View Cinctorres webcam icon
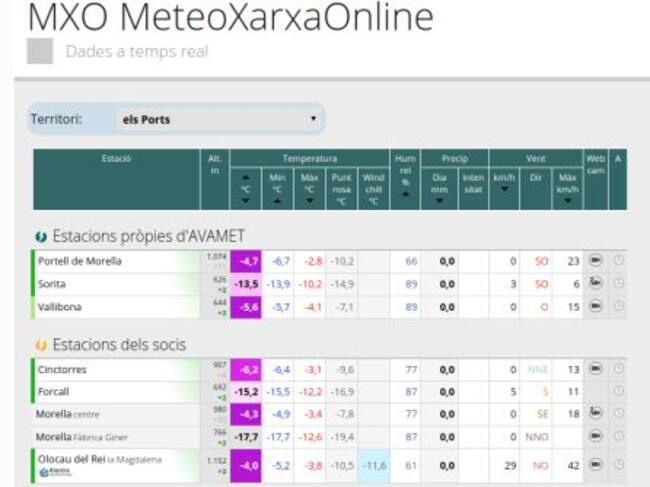 click(595, 369)
